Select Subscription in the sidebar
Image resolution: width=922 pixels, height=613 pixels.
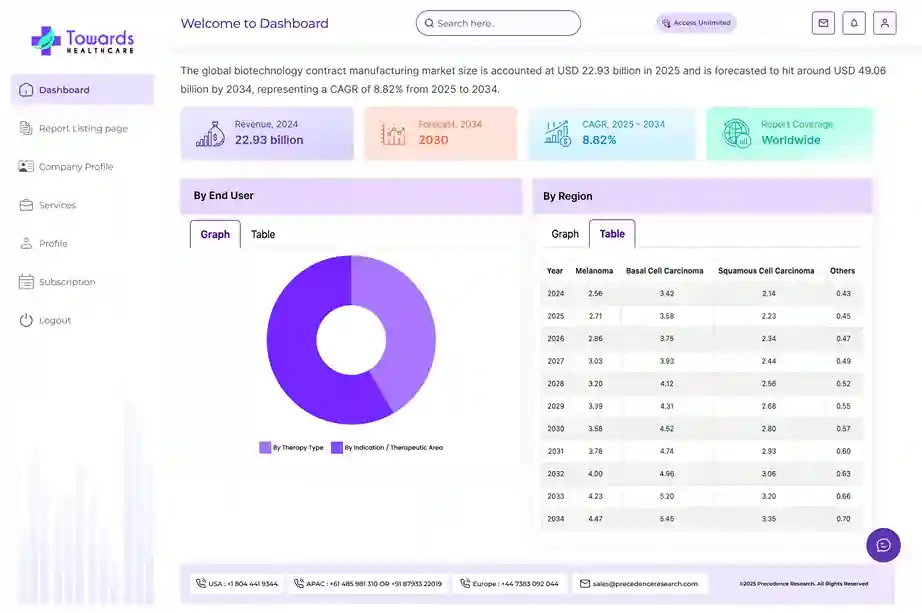(x=67, y=282)
